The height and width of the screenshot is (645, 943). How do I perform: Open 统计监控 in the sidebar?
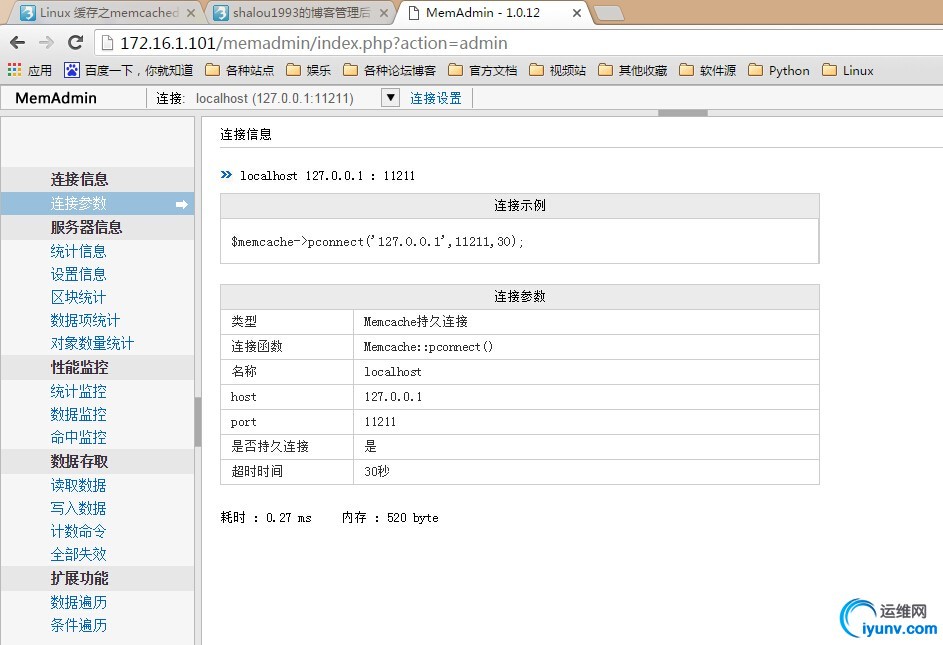click(x=78, y=391)
